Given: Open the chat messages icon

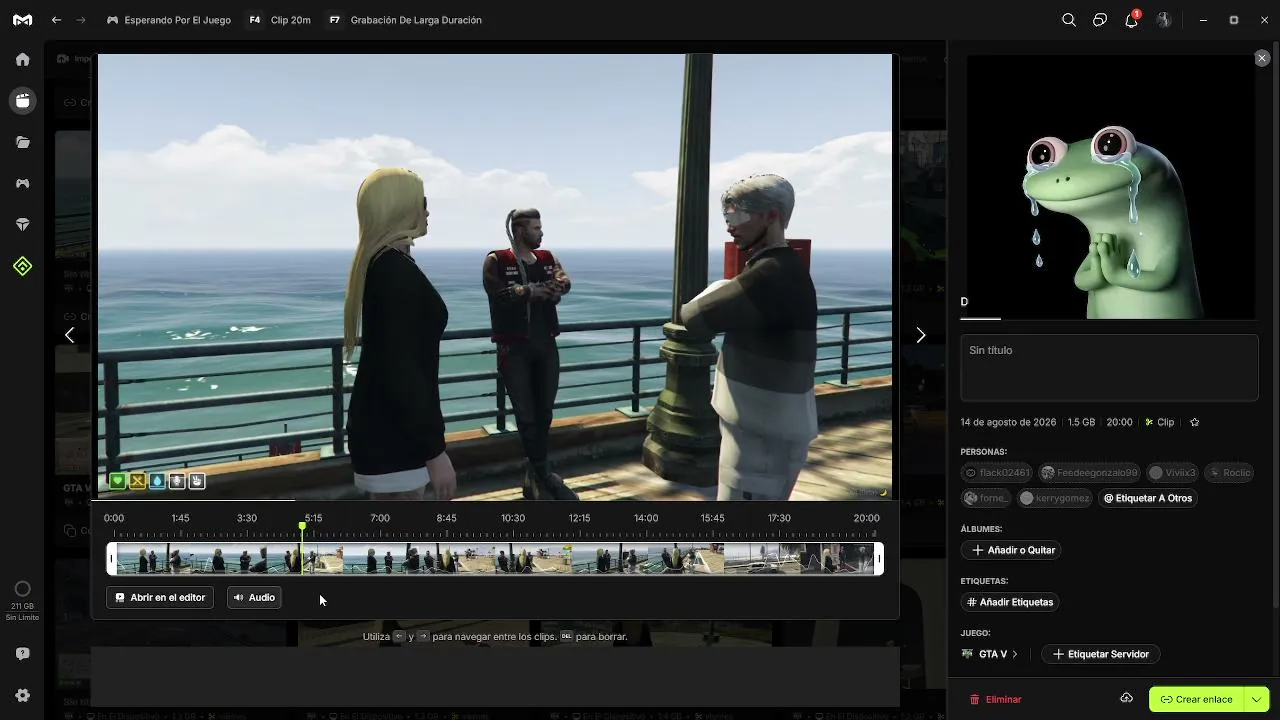Looking at the screenshot, I should 1100,20.
